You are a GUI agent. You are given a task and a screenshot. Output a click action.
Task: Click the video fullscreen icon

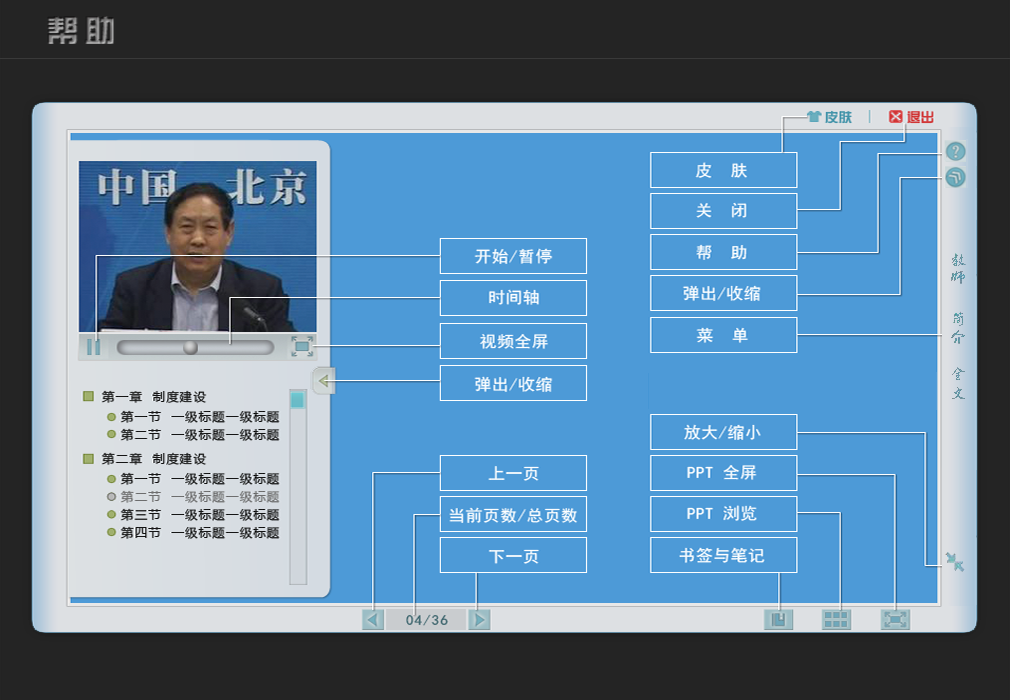coord(302,346)
